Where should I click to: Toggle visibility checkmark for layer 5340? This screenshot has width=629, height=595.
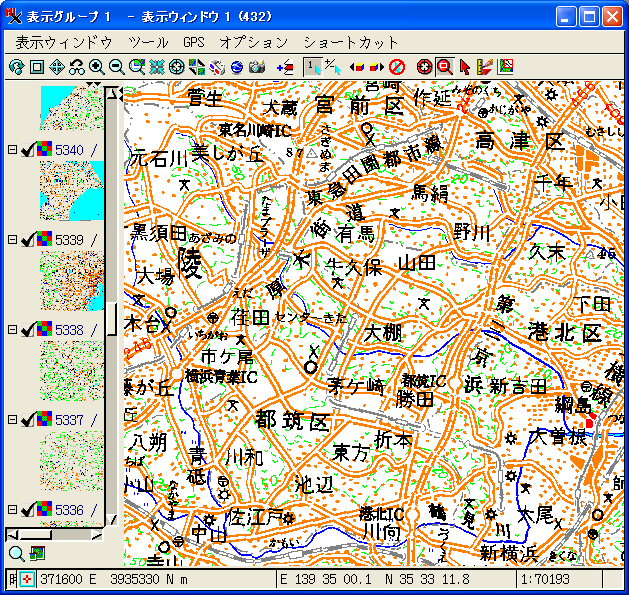27,150
